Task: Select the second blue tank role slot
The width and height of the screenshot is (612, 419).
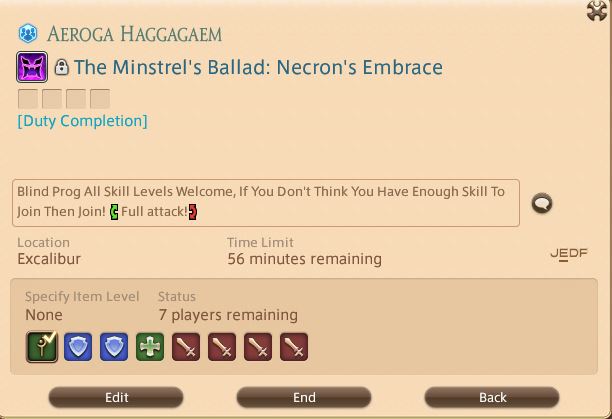Action: click(x=114, y=347)
